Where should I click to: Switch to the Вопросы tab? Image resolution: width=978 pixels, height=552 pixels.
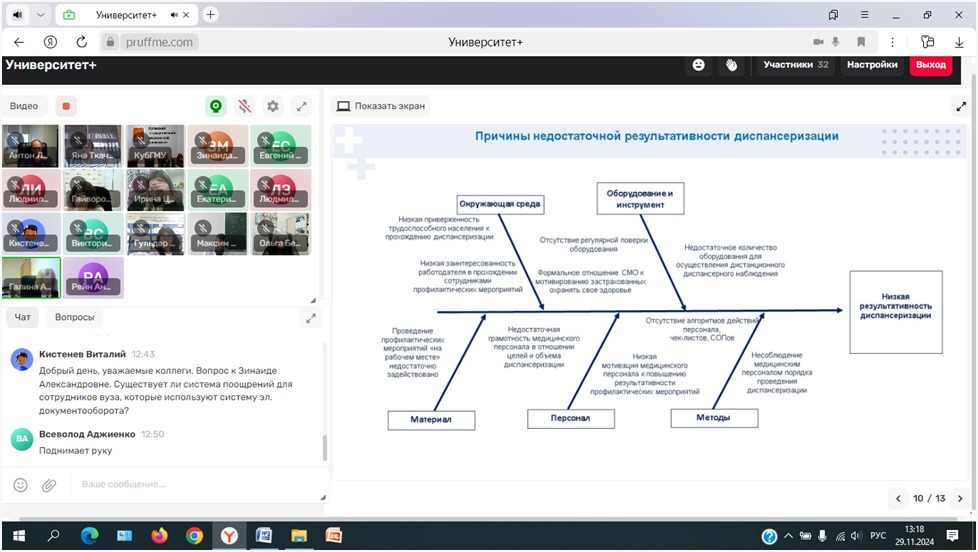click(75, 317)
